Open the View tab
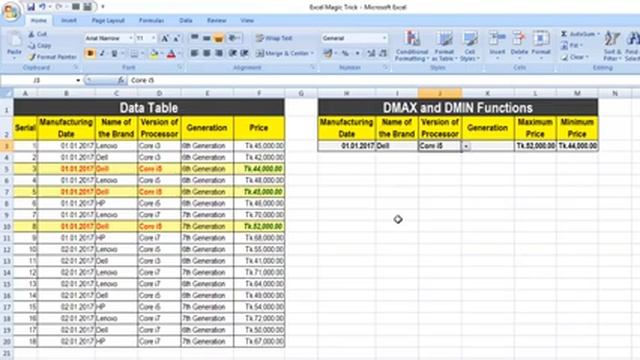Screen dimensions: 640x360 tap(247, 20)
